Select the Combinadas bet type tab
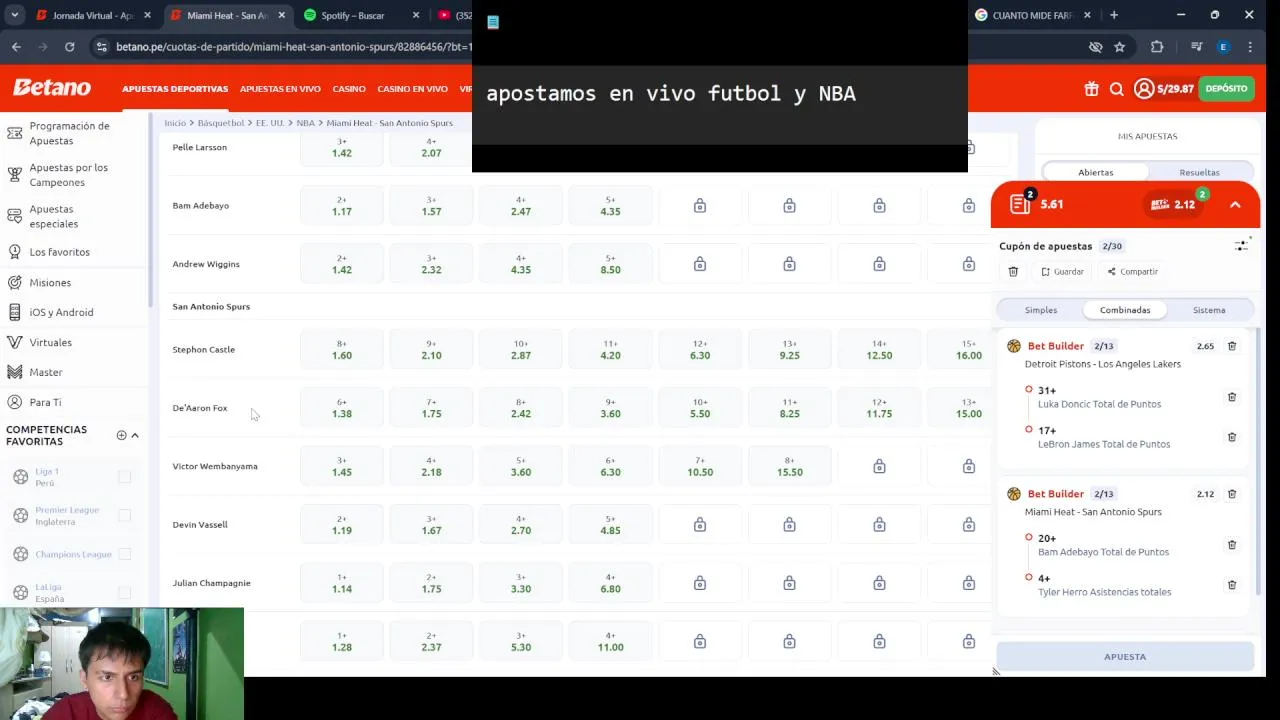The width and height of the screenshot is (1280, 720). 1125,310
